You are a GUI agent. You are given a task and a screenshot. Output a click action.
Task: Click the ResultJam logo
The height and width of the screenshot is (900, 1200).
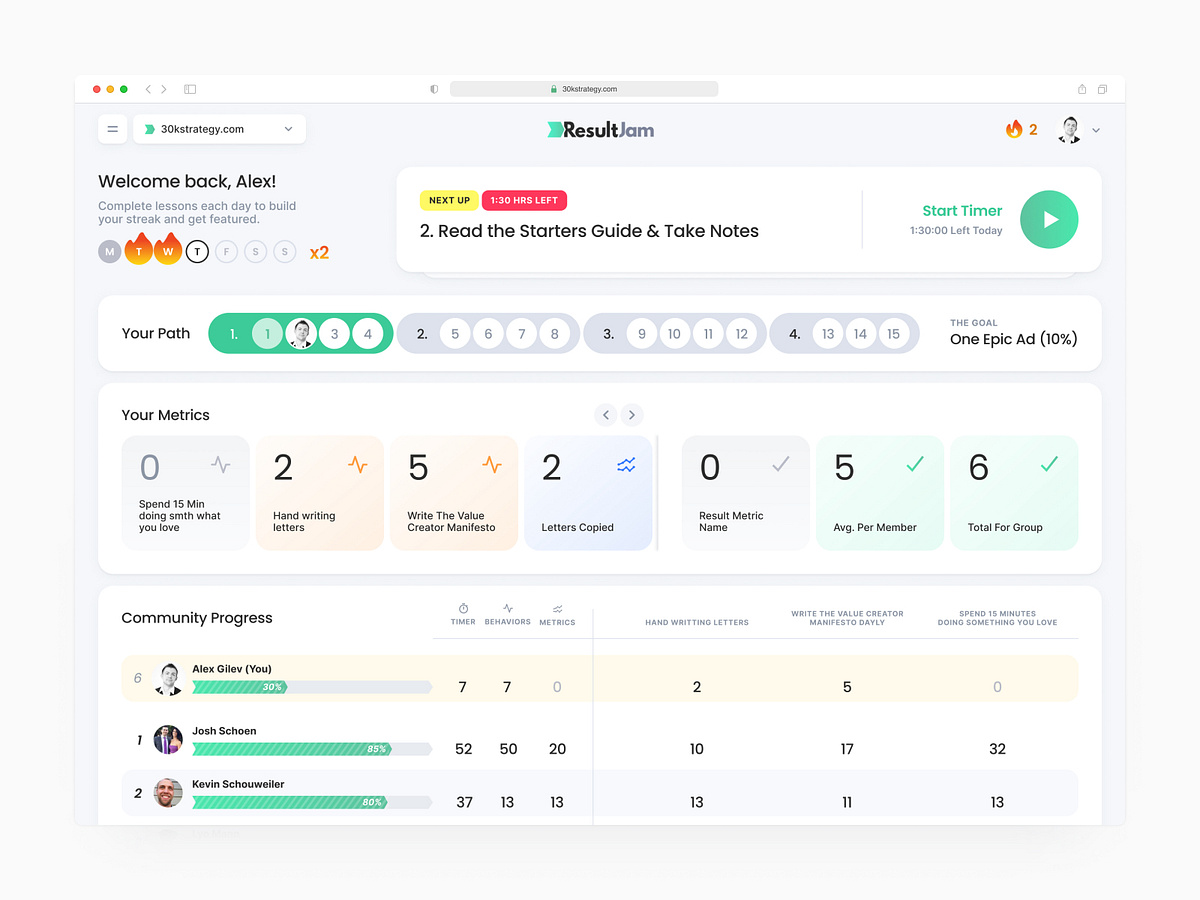point(600,129)
